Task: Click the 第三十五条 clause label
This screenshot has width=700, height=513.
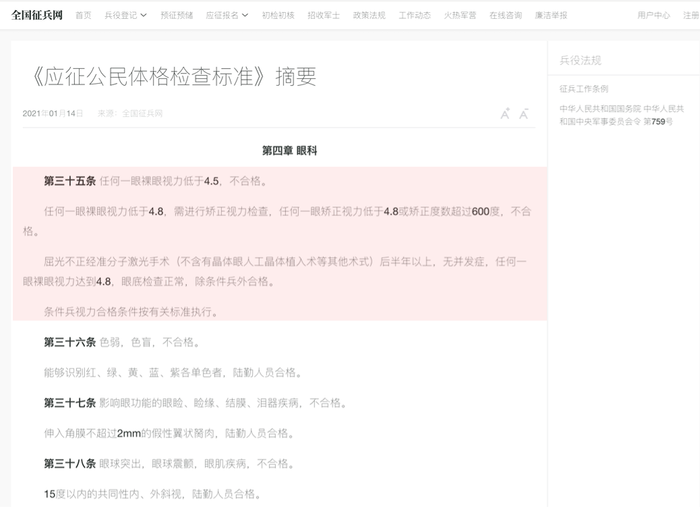Action: 70,181
